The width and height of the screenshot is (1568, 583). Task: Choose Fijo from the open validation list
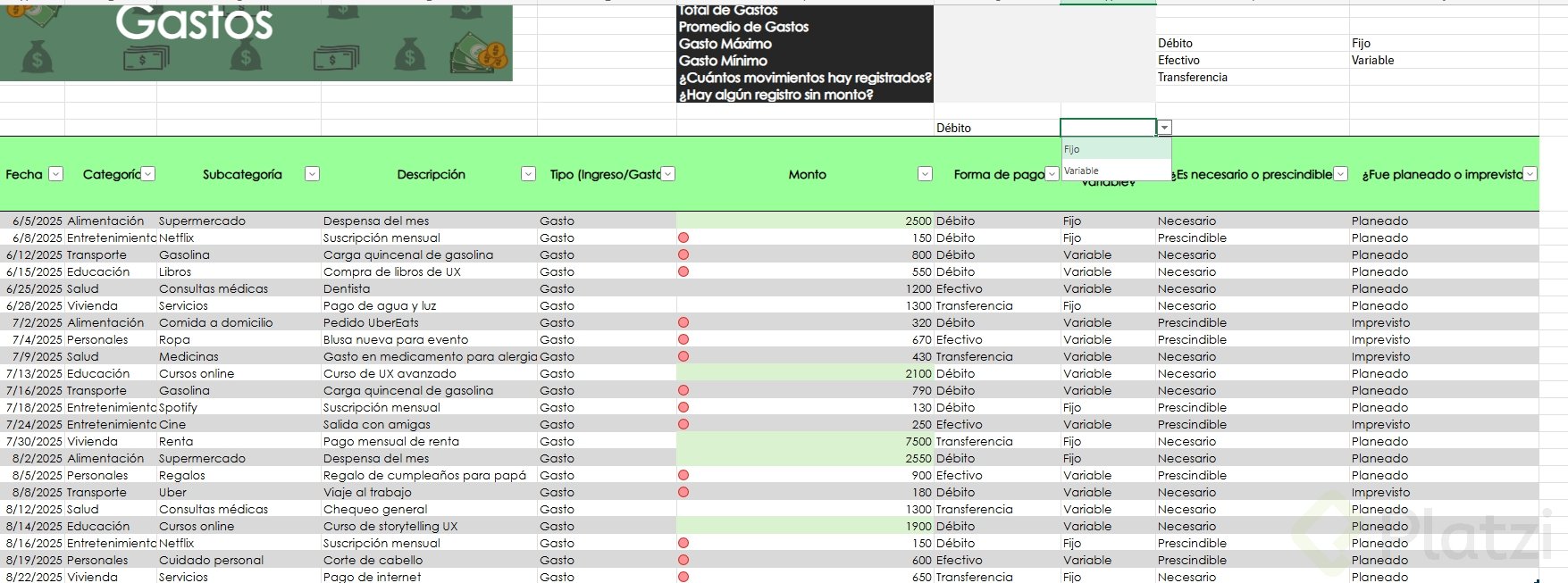tap(1116, 149)
